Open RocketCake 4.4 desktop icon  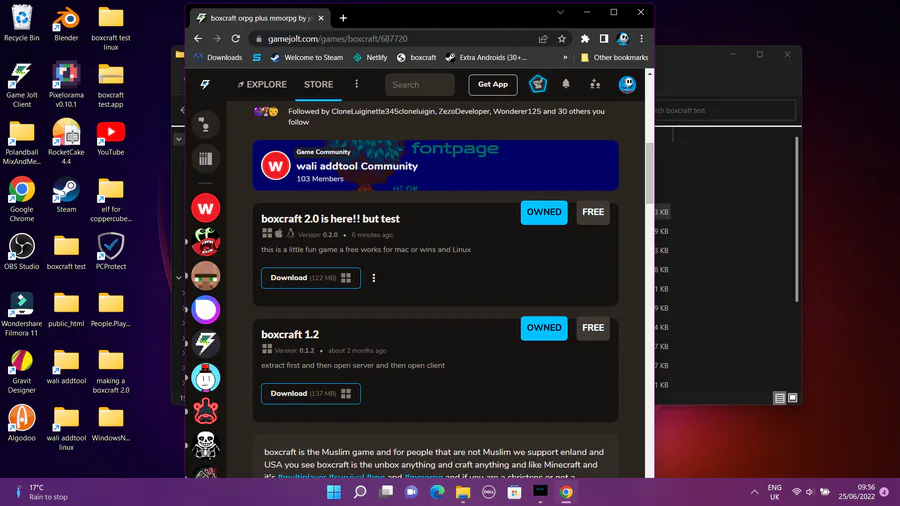(x=66, y=142)
